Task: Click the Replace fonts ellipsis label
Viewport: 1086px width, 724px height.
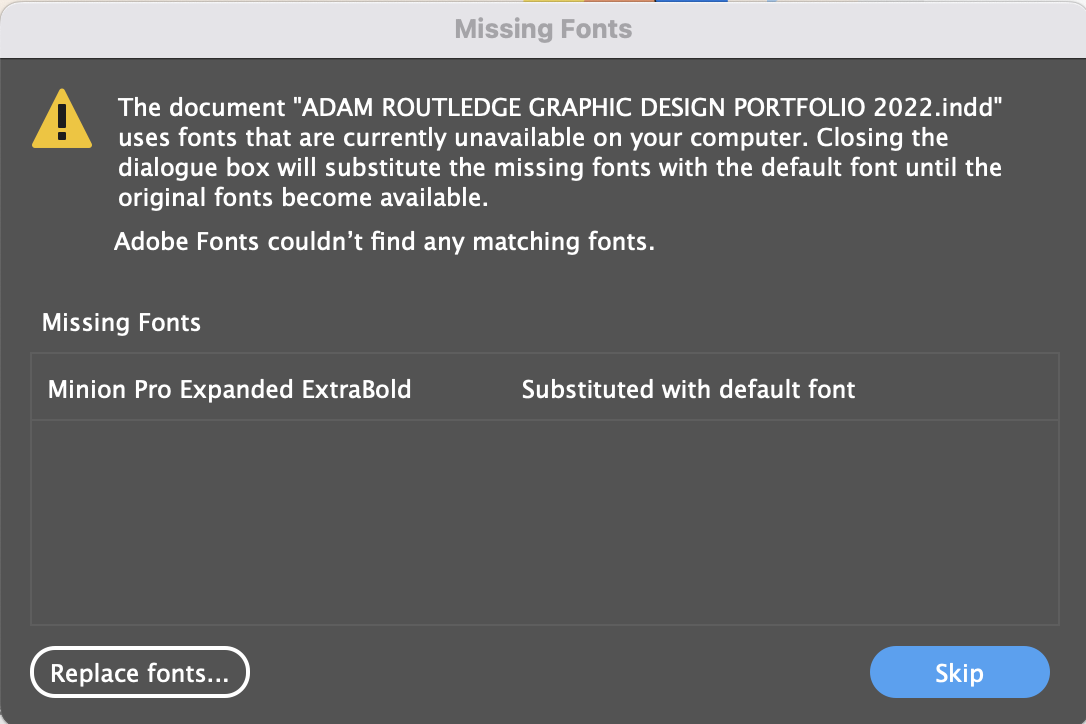Action: point(140,672)
